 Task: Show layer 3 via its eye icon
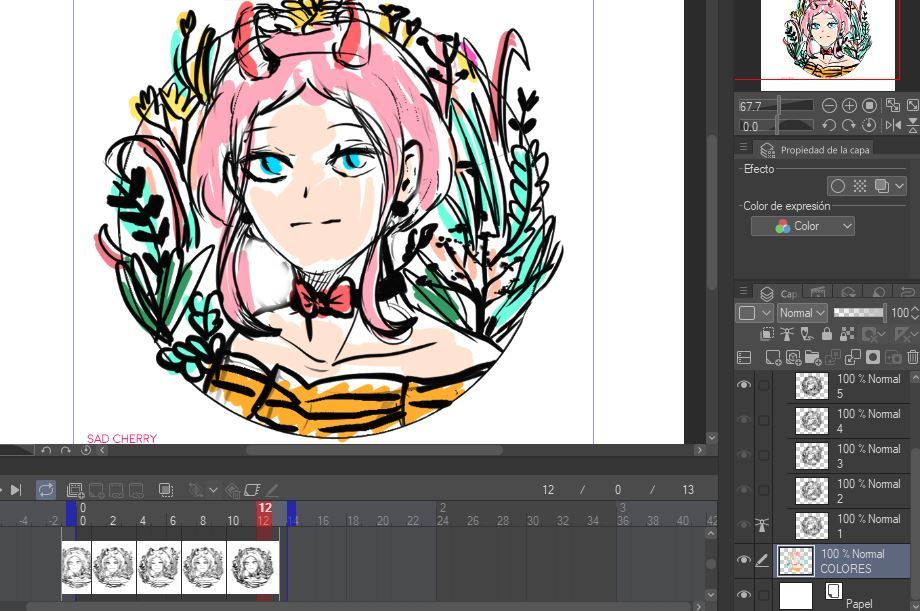coord(744,455)
